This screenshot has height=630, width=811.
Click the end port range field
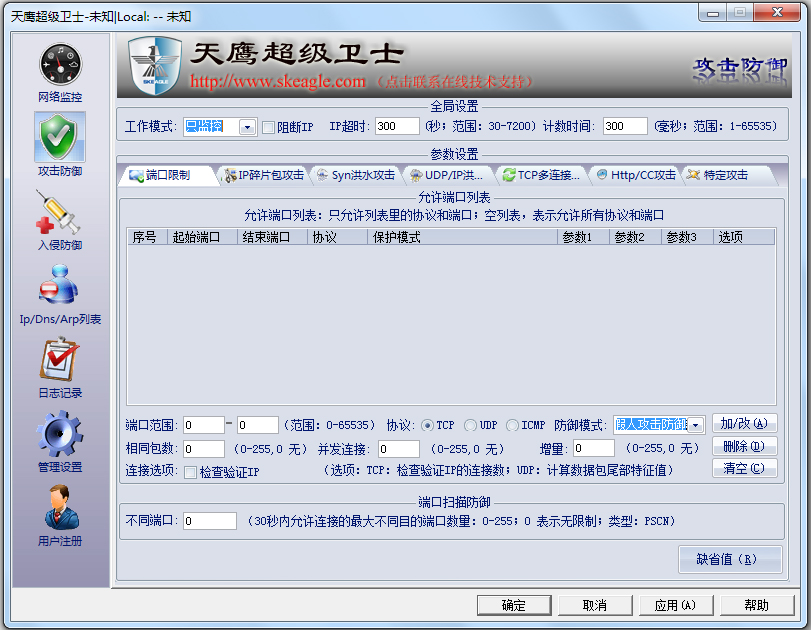pos(258,425)
